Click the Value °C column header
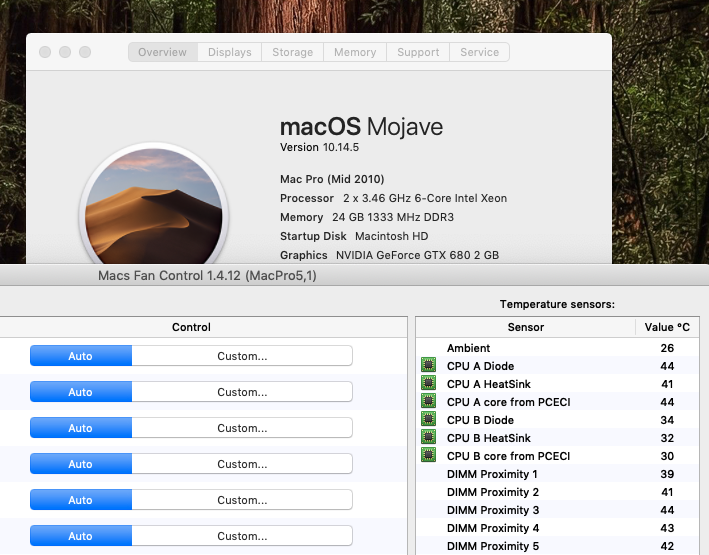Viewport: 709px width, 555px height. pos(667,327)
